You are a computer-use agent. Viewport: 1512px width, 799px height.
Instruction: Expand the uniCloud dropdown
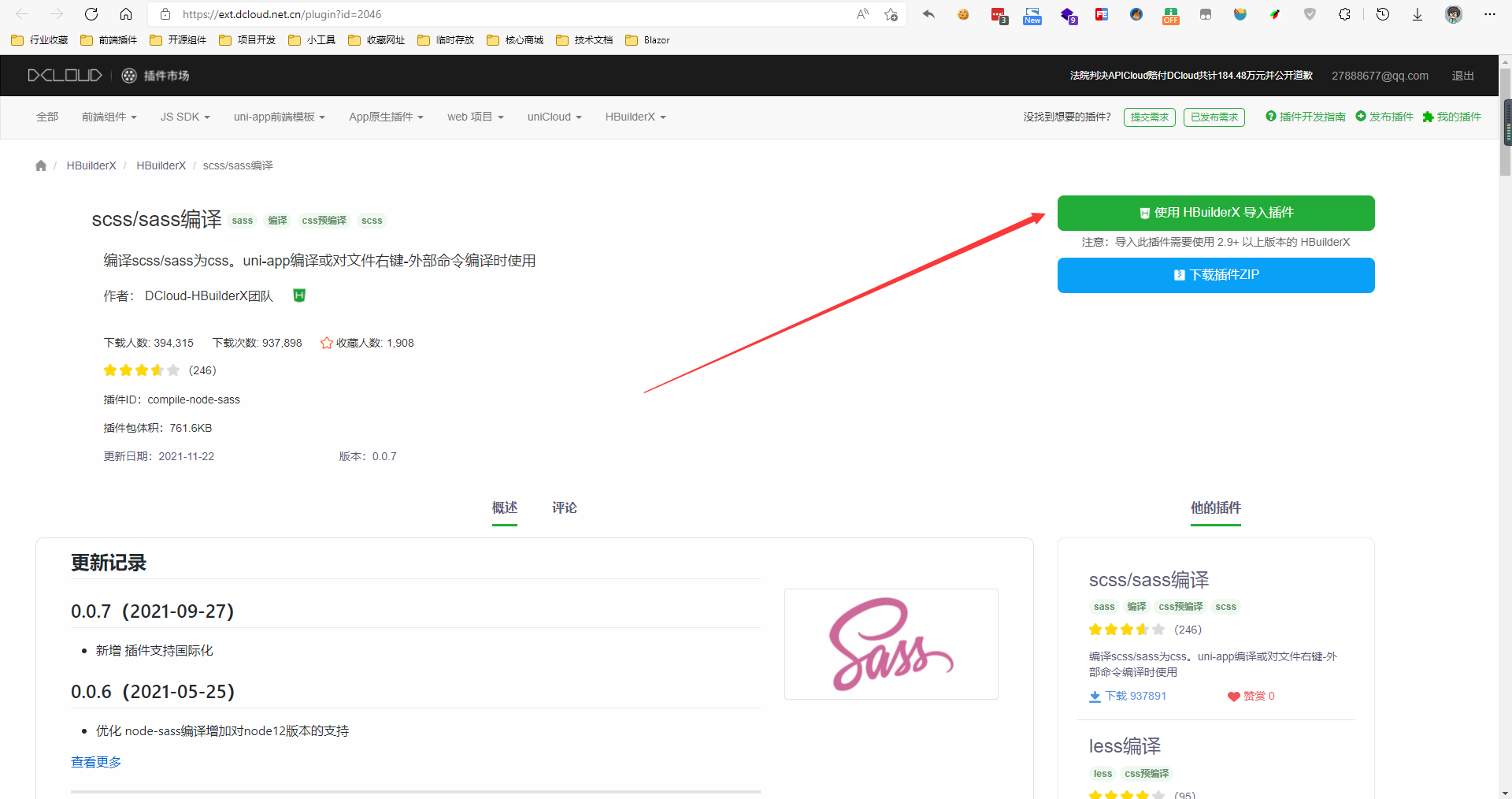(x=554, y=117)
